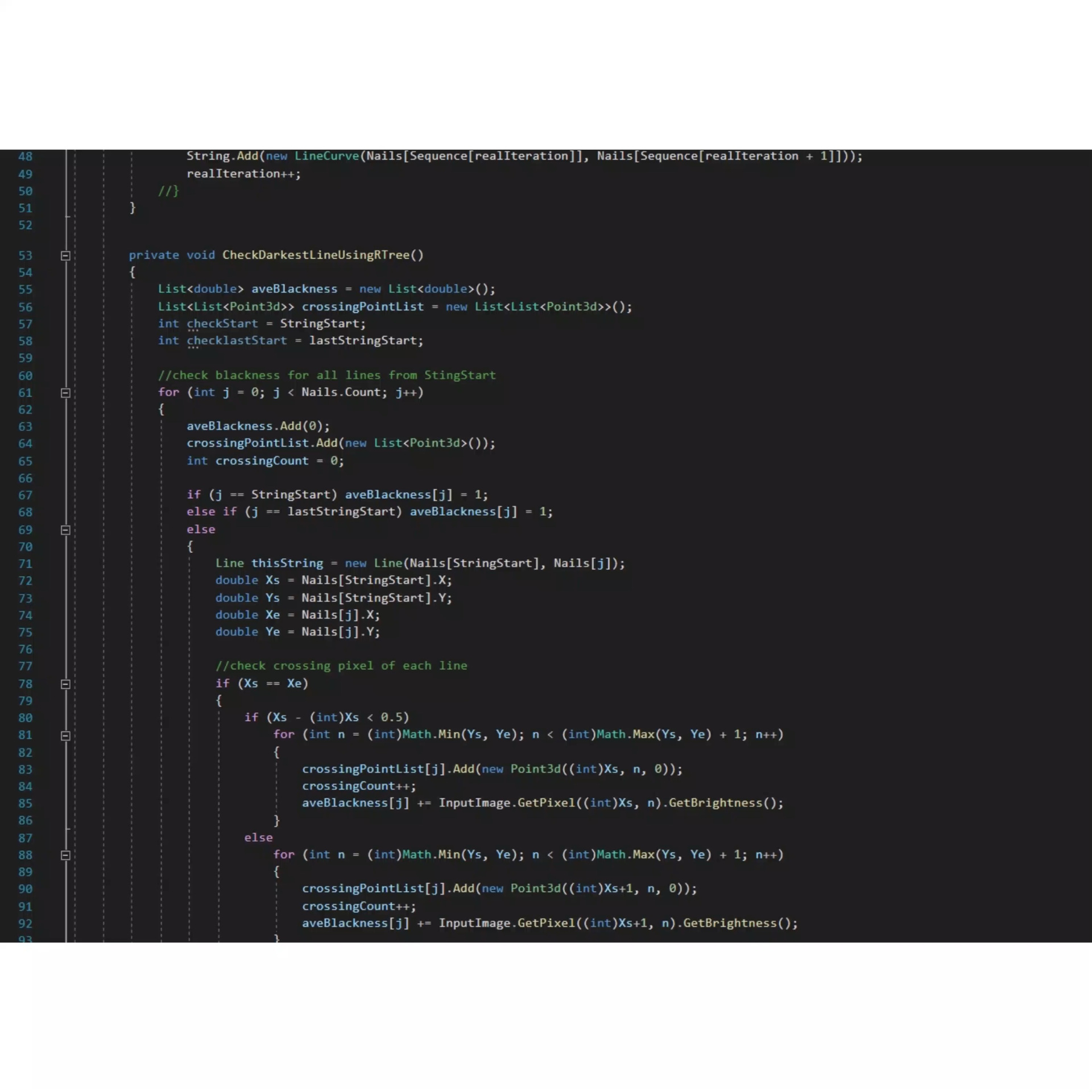Click the checkStart variable with the dotted underline
The width and height of the screenshot is (1092, 1092).
(x=222, y=324)
